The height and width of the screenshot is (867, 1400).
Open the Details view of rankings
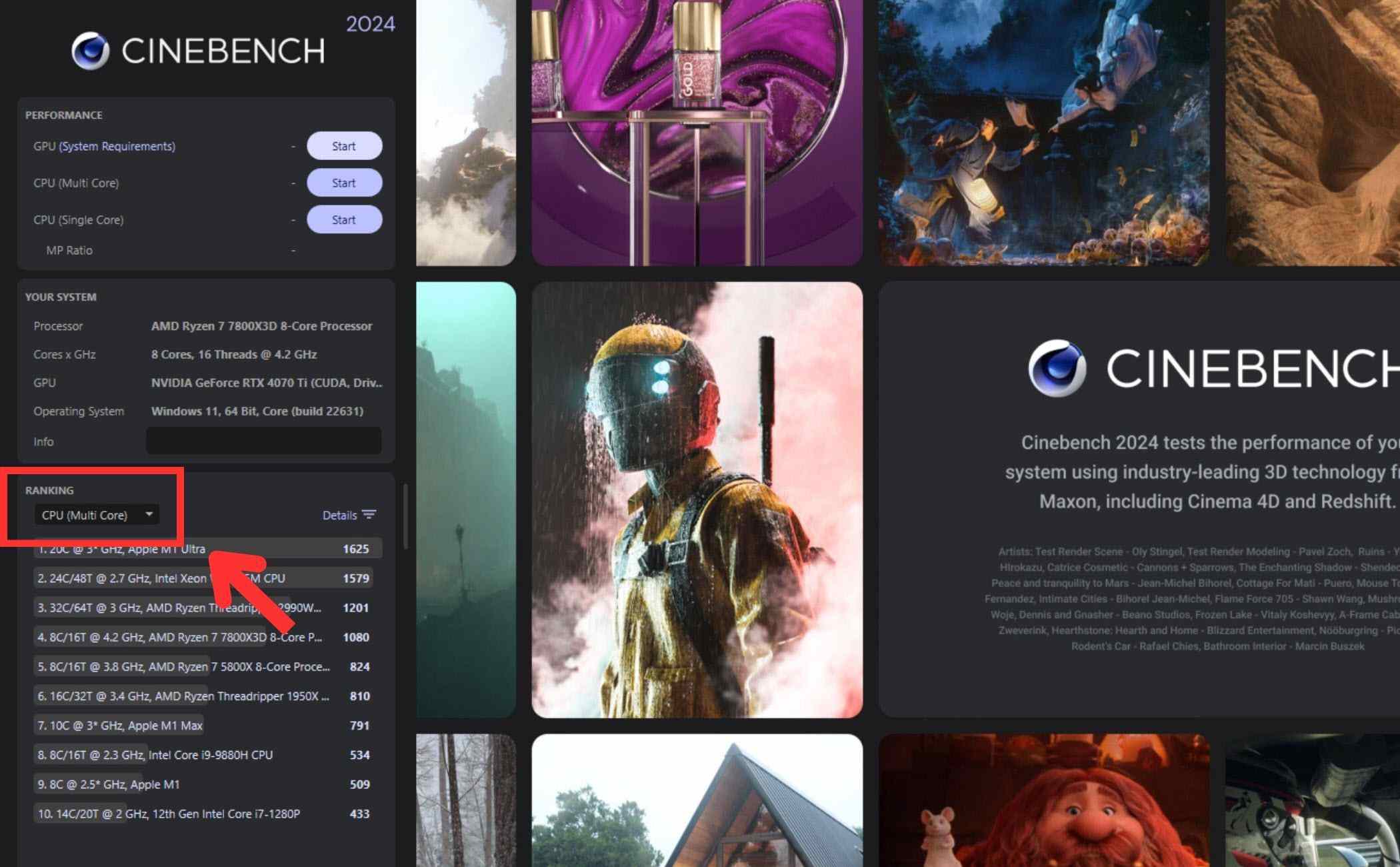[337, 515]
